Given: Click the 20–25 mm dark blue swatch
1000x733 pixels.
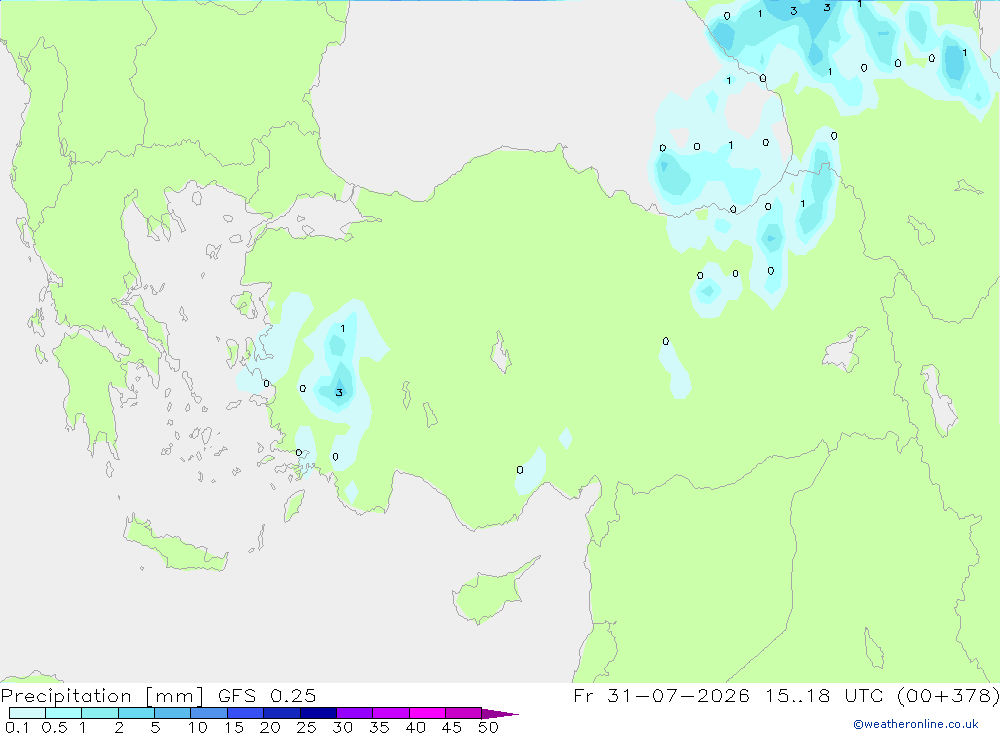Looking at the screenshot, I should [x=282, y=713].
